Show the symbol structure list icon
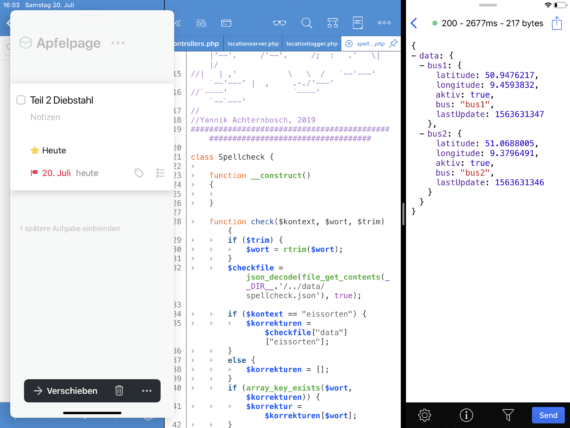 coord(332,23)
